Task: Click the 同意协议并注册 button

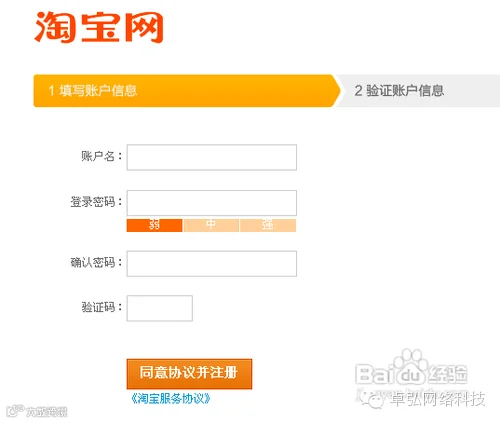Action: (x=189, y=374)
